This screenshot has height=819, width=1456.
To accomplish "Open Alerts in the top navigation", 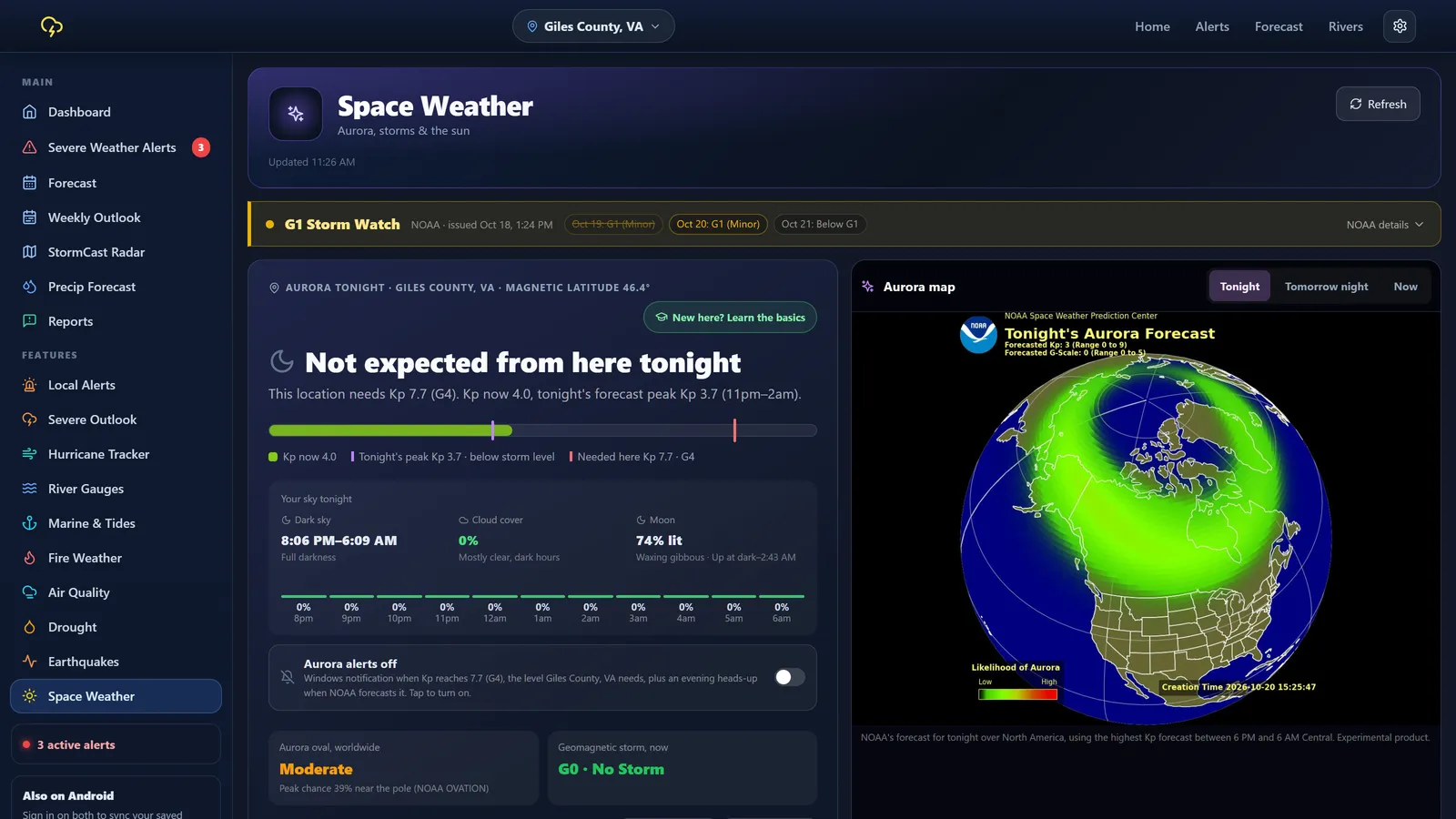I will click(1212, 26).
